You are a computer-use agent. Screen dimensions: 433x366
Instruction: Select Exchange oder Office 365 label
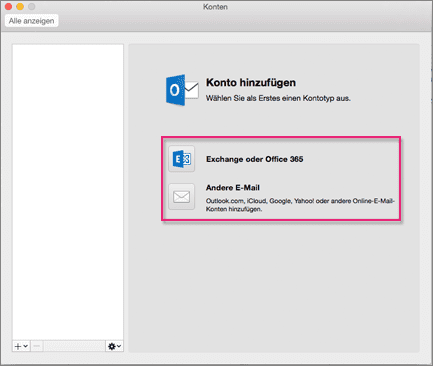(x=255, y=159)
